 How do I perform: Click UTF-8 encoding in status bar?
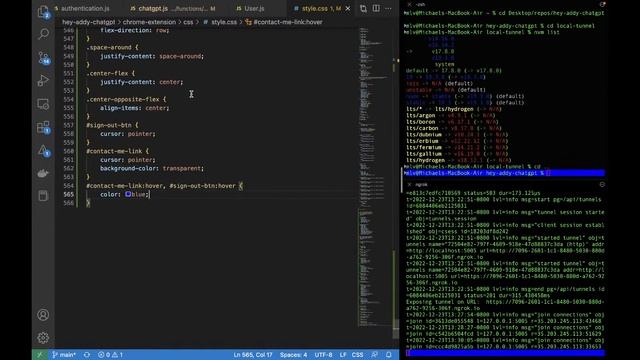click(x=323, y=355)
